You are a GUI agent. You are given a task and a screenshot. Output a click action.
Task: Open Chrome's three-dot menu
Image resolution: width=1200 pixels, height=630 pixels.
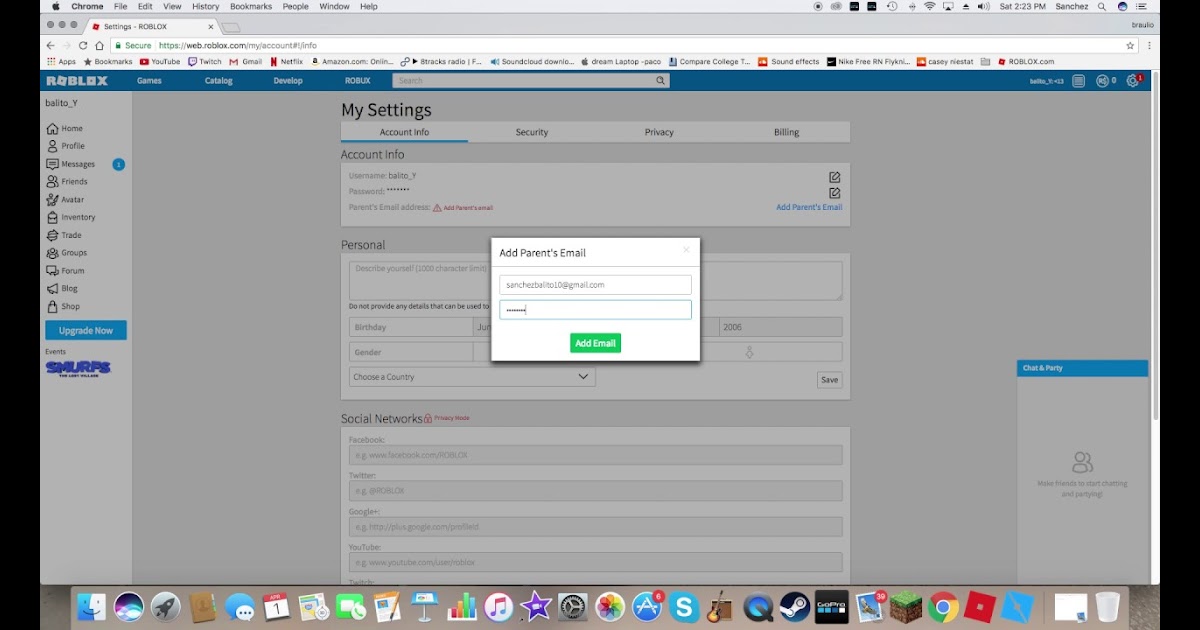1149,45
